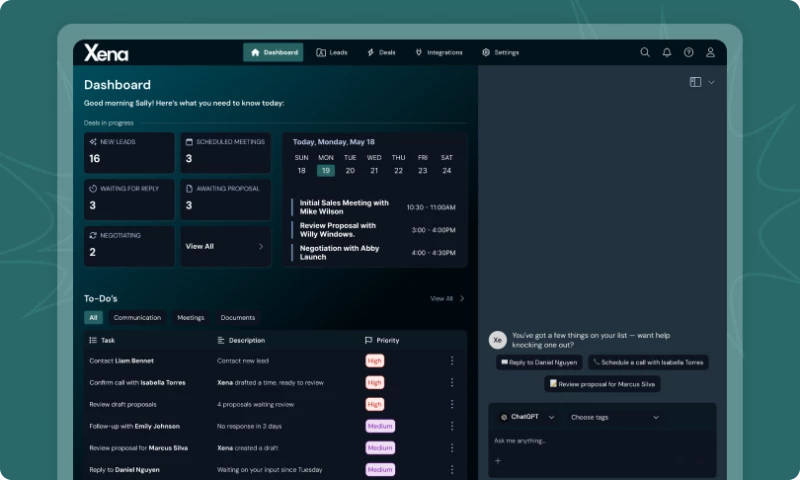Click the help question mark icon

pyautogui.click(x=689, y=52)
